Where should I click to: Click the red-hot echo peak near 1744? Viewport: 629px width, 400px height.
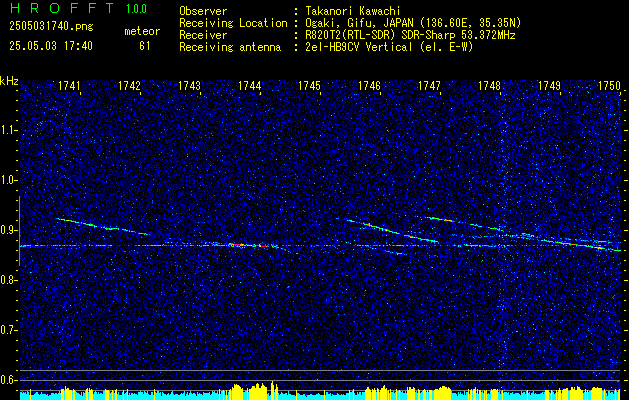253,245
